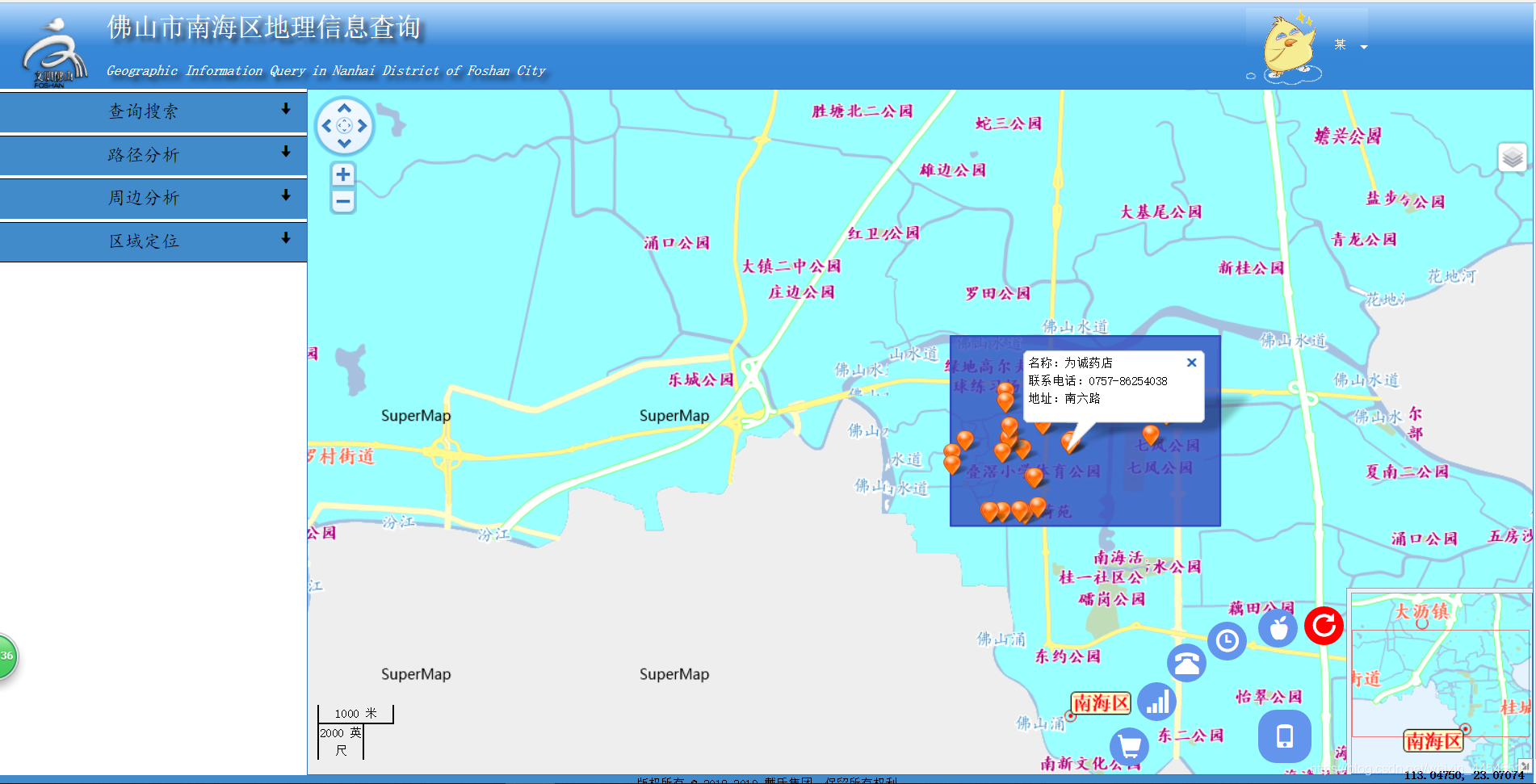Viewport: 1536px width, 784px height.
Task: Pan the map east with the right arrow
Action: click(x=363, y=126)
